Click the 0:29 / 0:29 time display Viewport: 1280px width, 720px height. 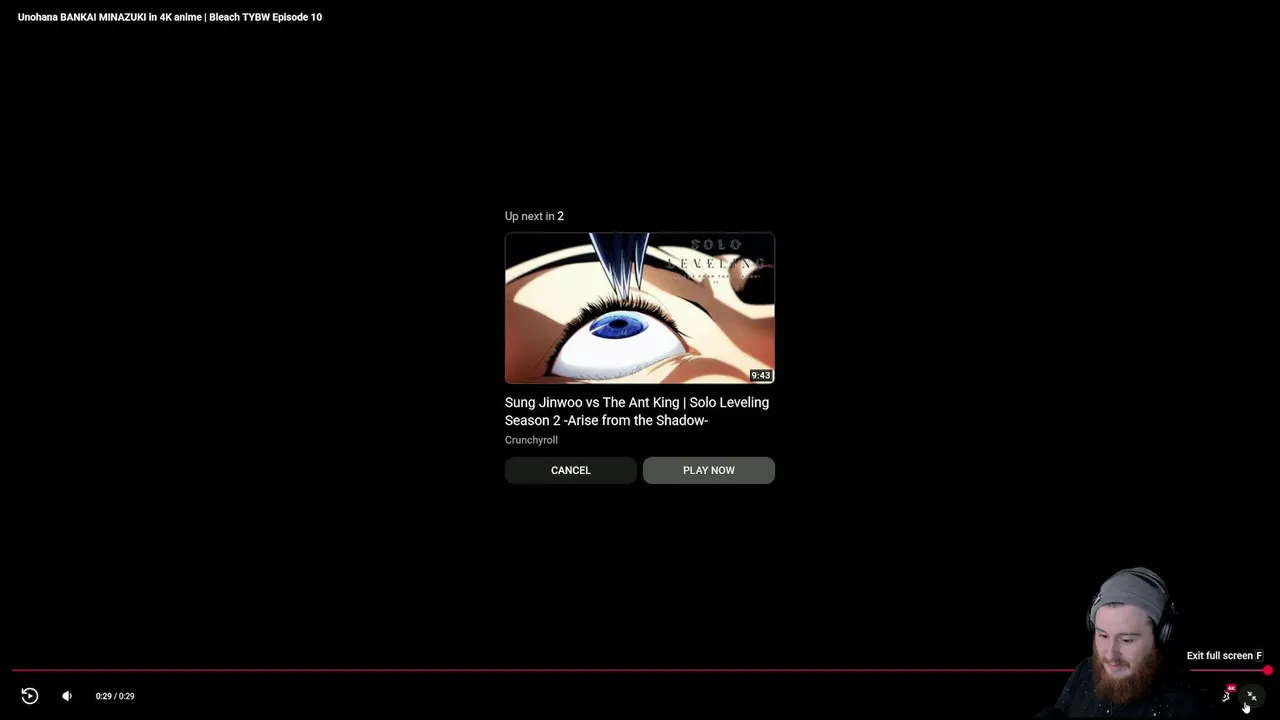click(115, 696)
